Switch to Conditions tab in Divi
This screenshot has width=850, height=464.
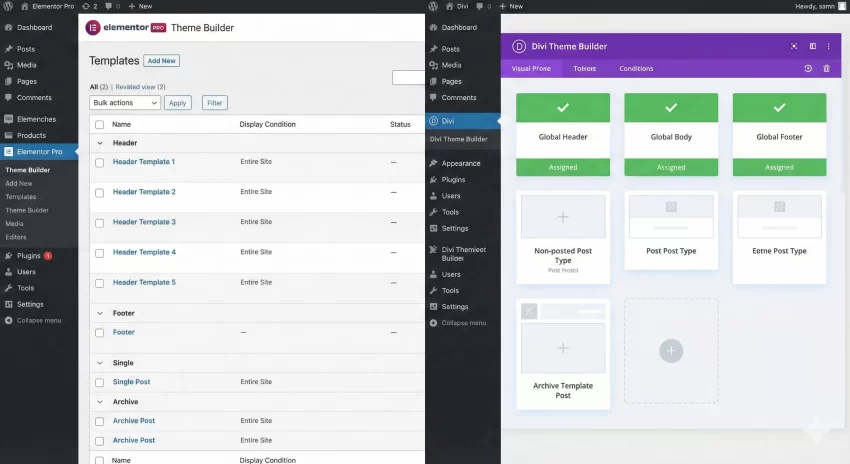636,69
